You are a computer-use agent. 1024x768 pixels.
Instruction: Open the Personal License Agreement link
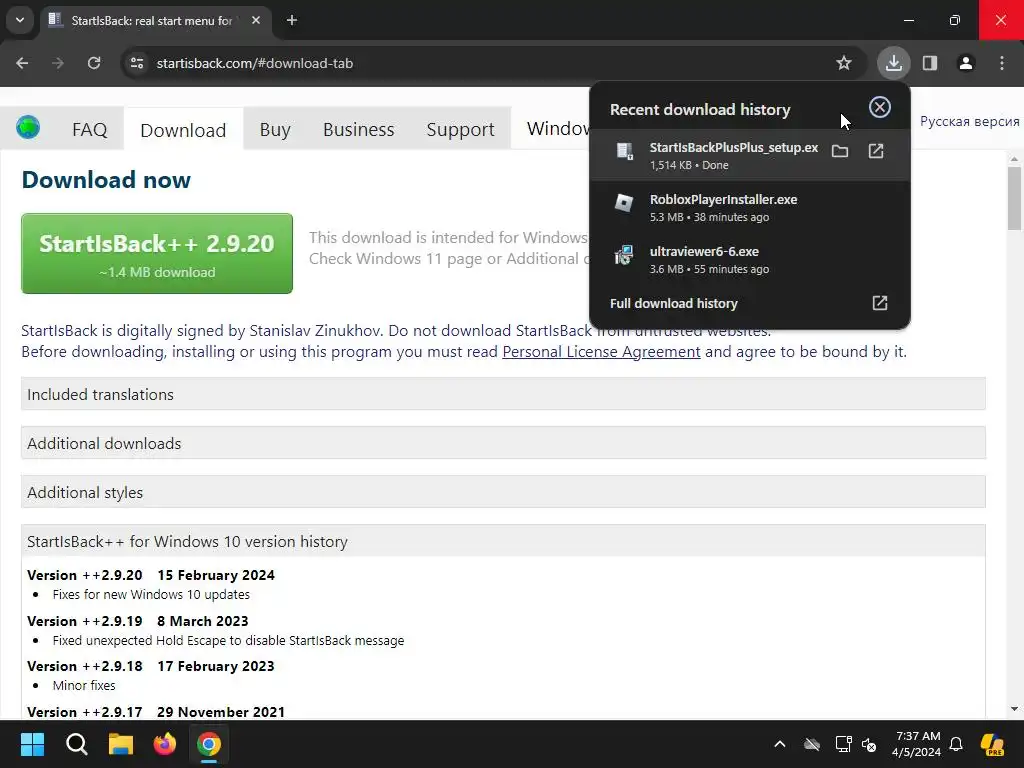coord(601,351)
